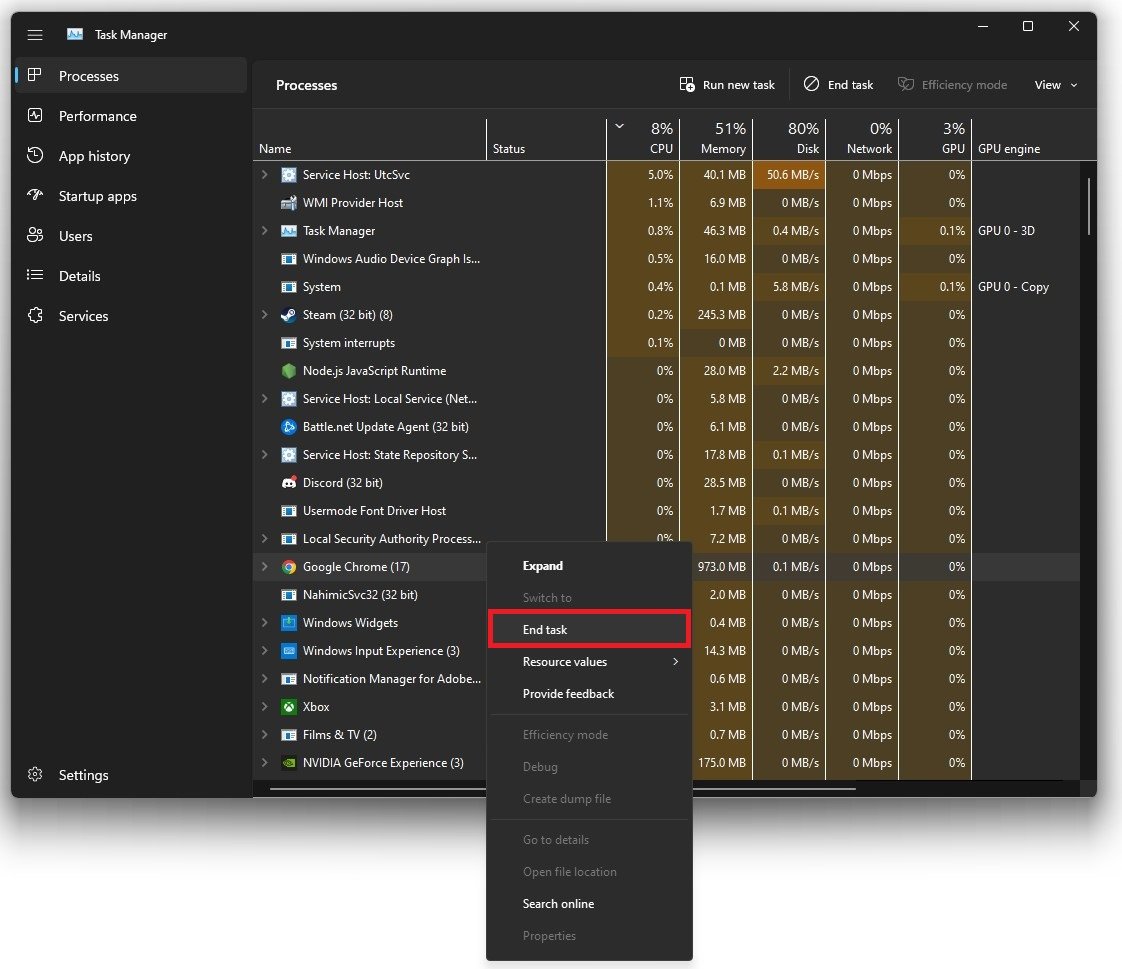Image resolution: width=1122 pixels, height=969 pixels.
Task: Expand the Service Host: UtcSvc row
Action: pyautogui.click(x=265, y=175)
